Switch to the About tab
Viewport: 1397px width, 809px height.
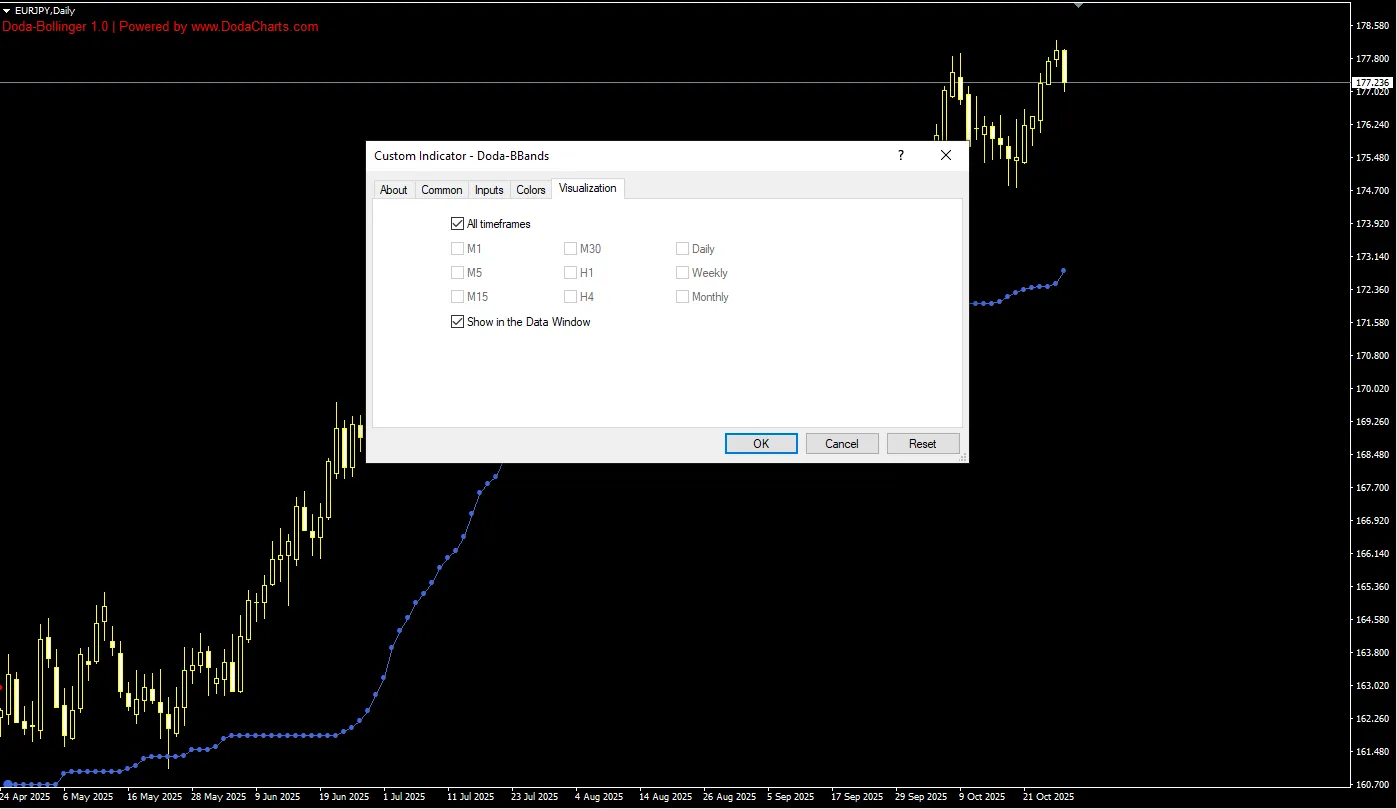[x=393, y=190]
